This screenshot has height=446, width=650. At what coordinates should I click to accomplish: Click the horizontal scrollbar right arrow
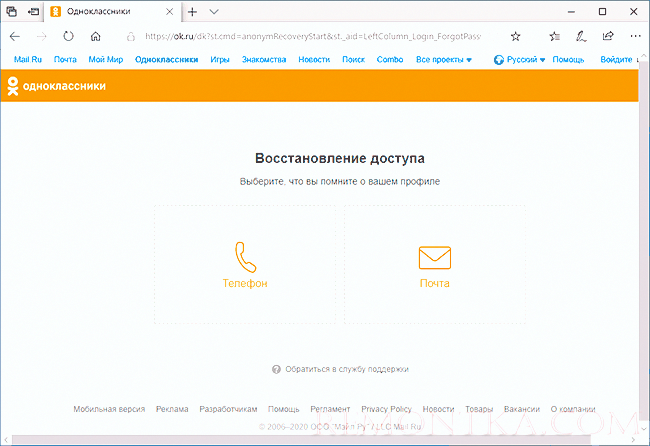click(633, 439)
